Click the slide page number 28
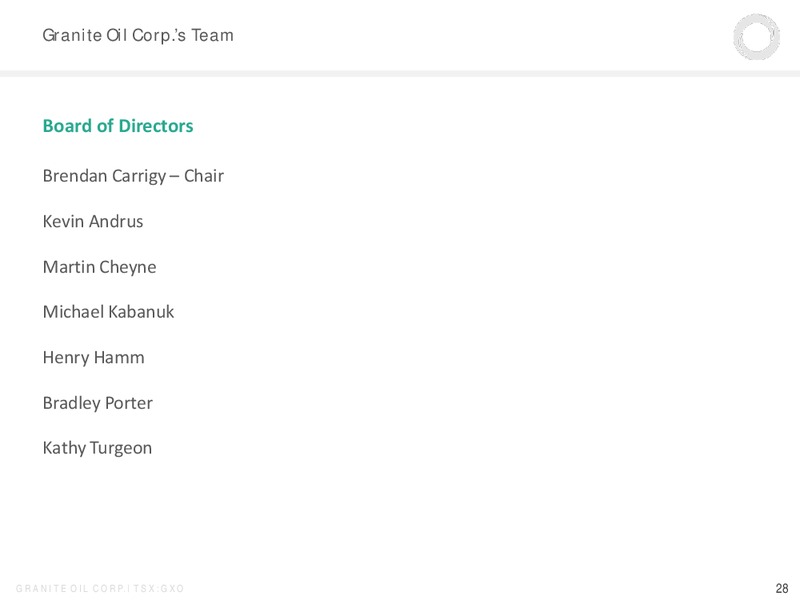This screenshot has width=800, height=600. point(782,588)
